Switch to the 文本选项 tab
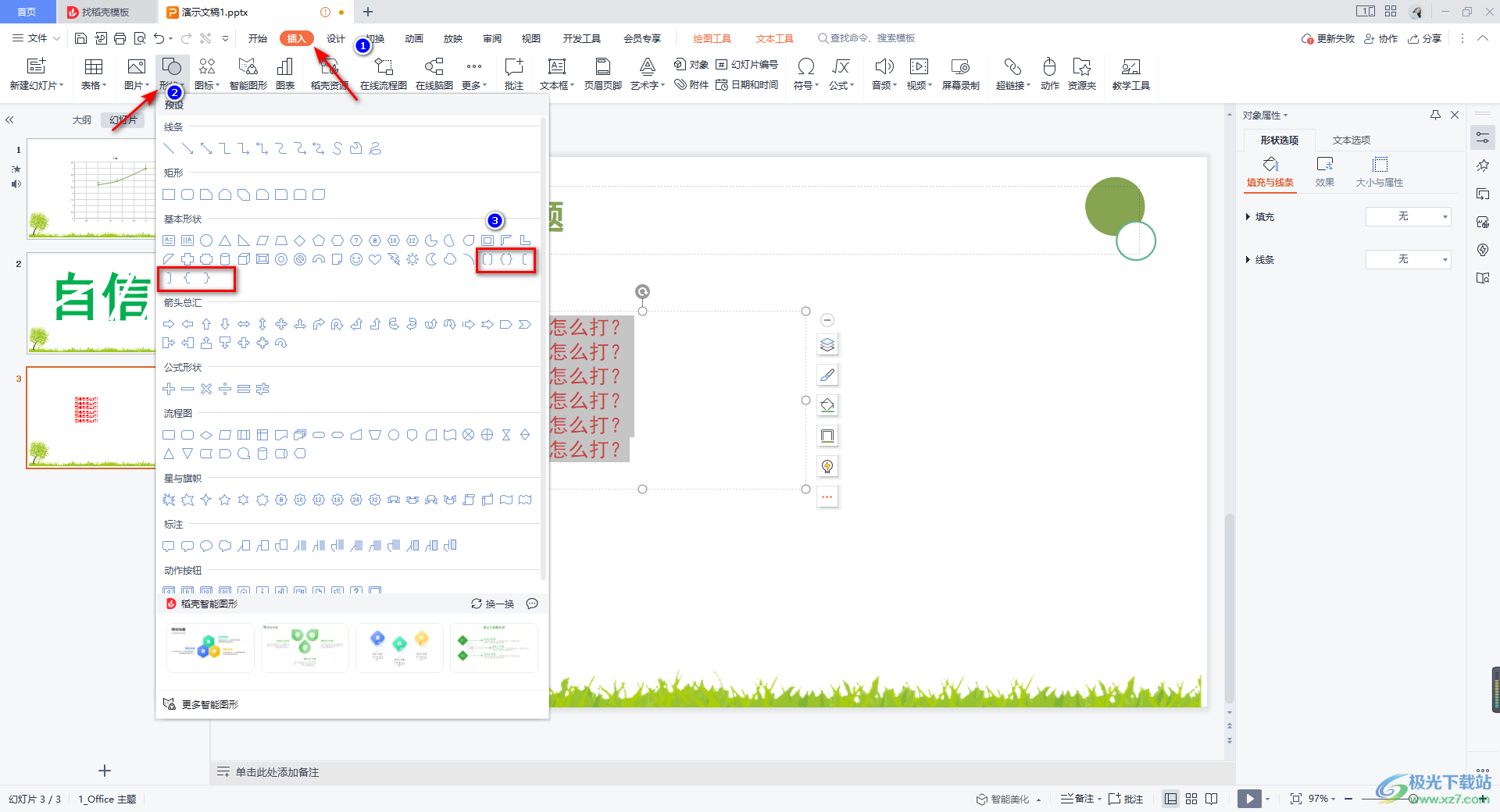The image size is (1500, 812). 1352,141
